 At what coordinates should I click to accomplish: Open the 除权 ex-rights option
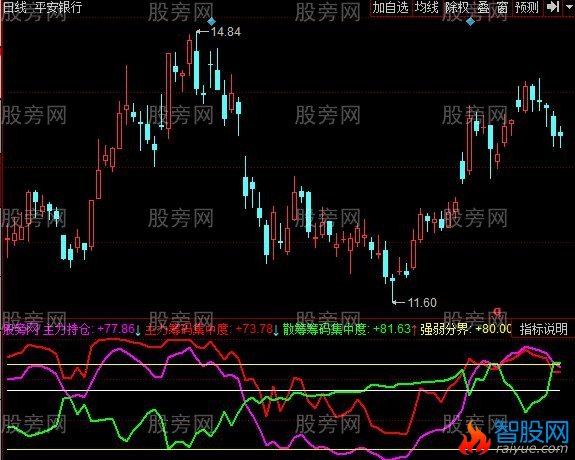pyautogui.click(x=457, y=7)
